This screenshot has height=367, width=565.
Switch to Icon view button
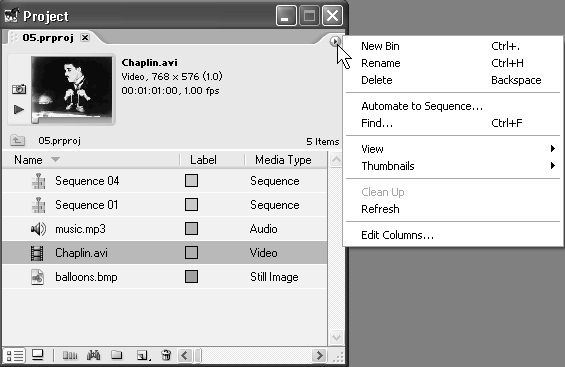click(37, 355)
